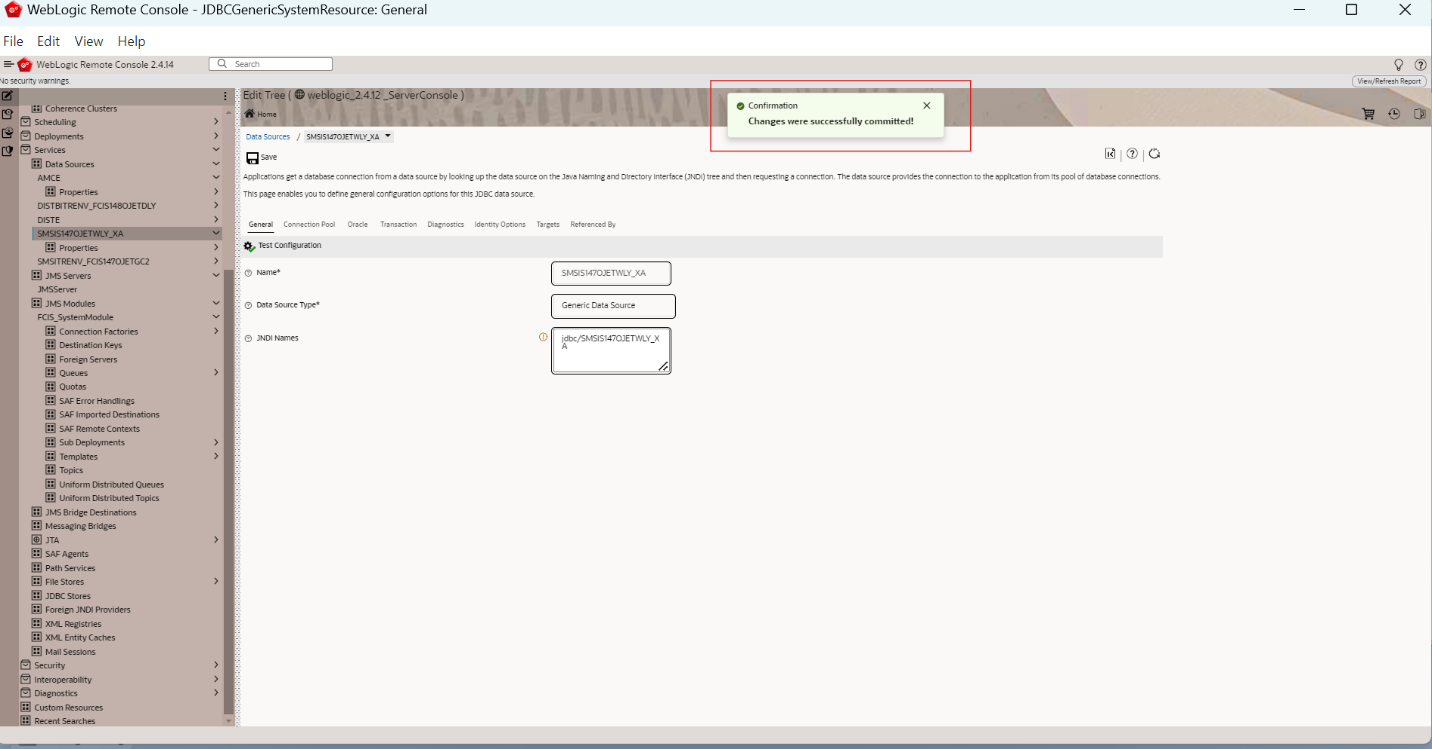Open the View menu

click(x=89, y=41)
